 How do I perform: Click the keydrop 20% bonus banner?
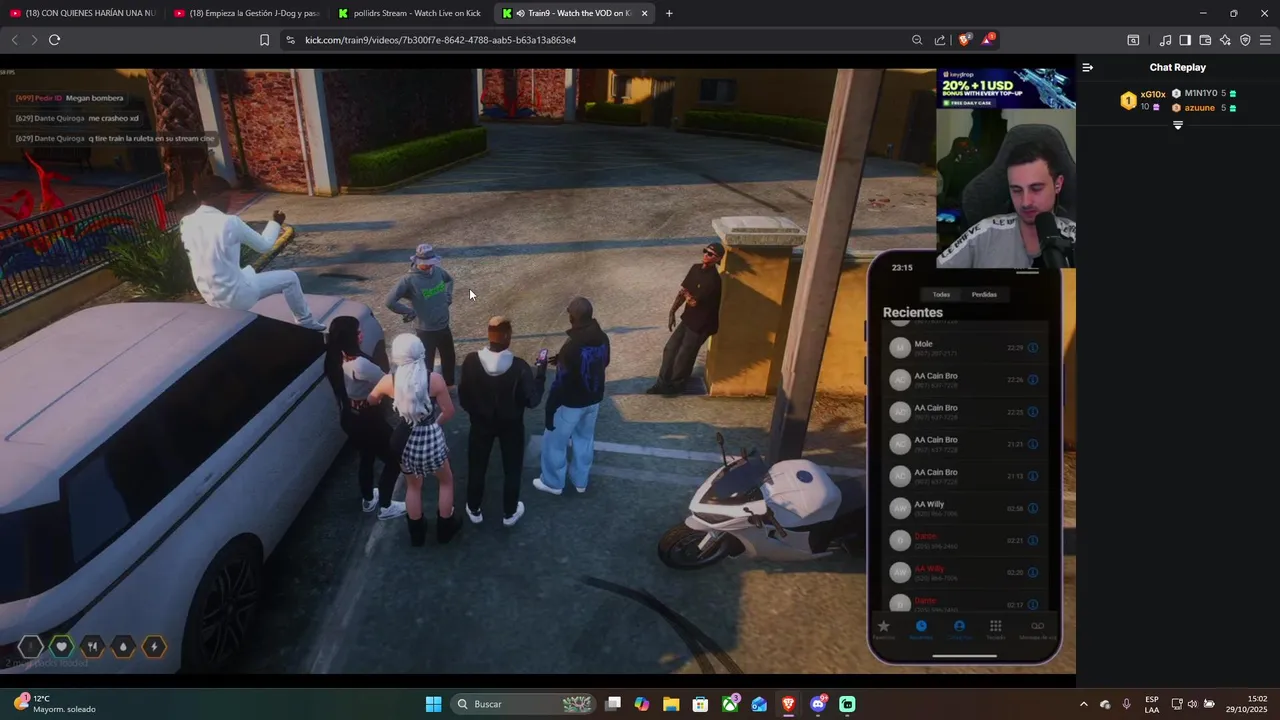click(x=1006, y=88)
